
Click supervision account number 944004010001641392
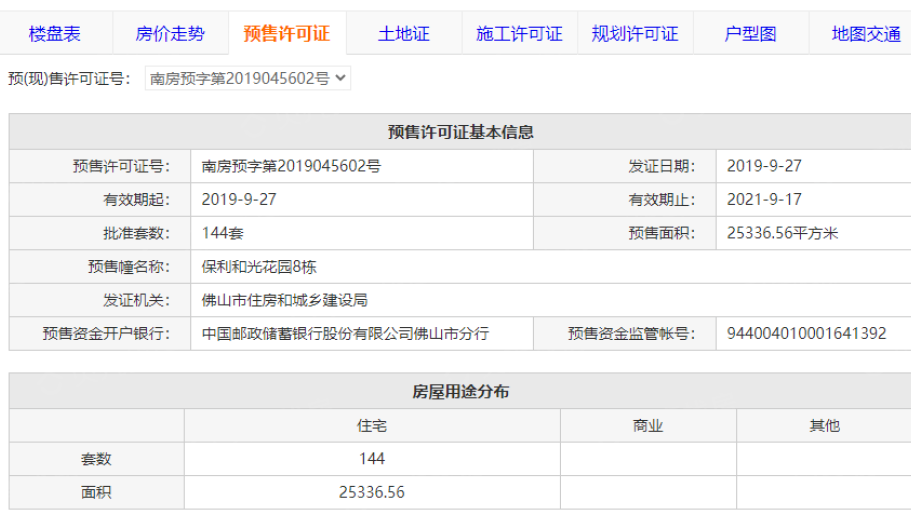coord(806,334)
